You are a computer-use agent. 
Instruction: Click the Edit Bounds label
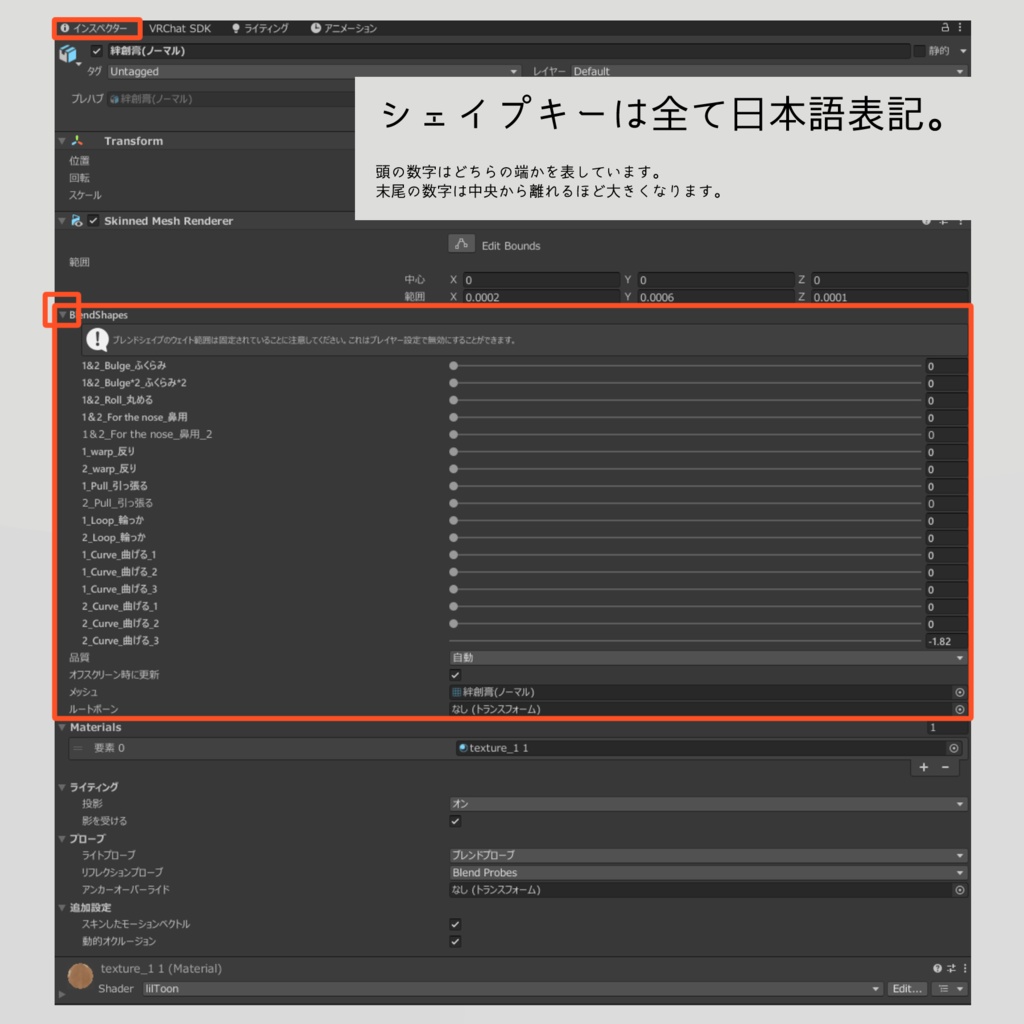pos(511,246)
